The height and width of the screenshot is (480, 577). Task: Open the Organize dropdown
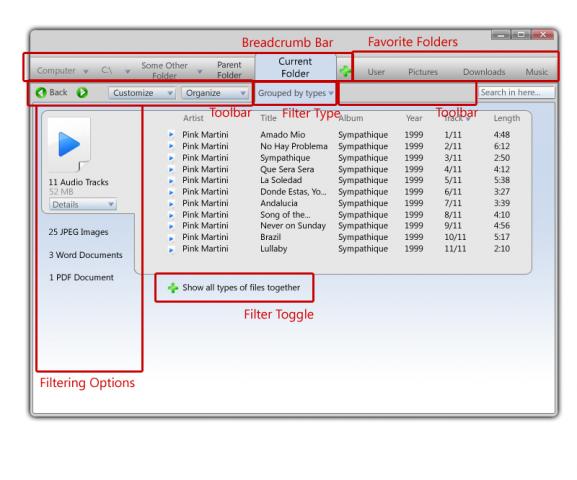pyautogui.click(x=215, y=93)
